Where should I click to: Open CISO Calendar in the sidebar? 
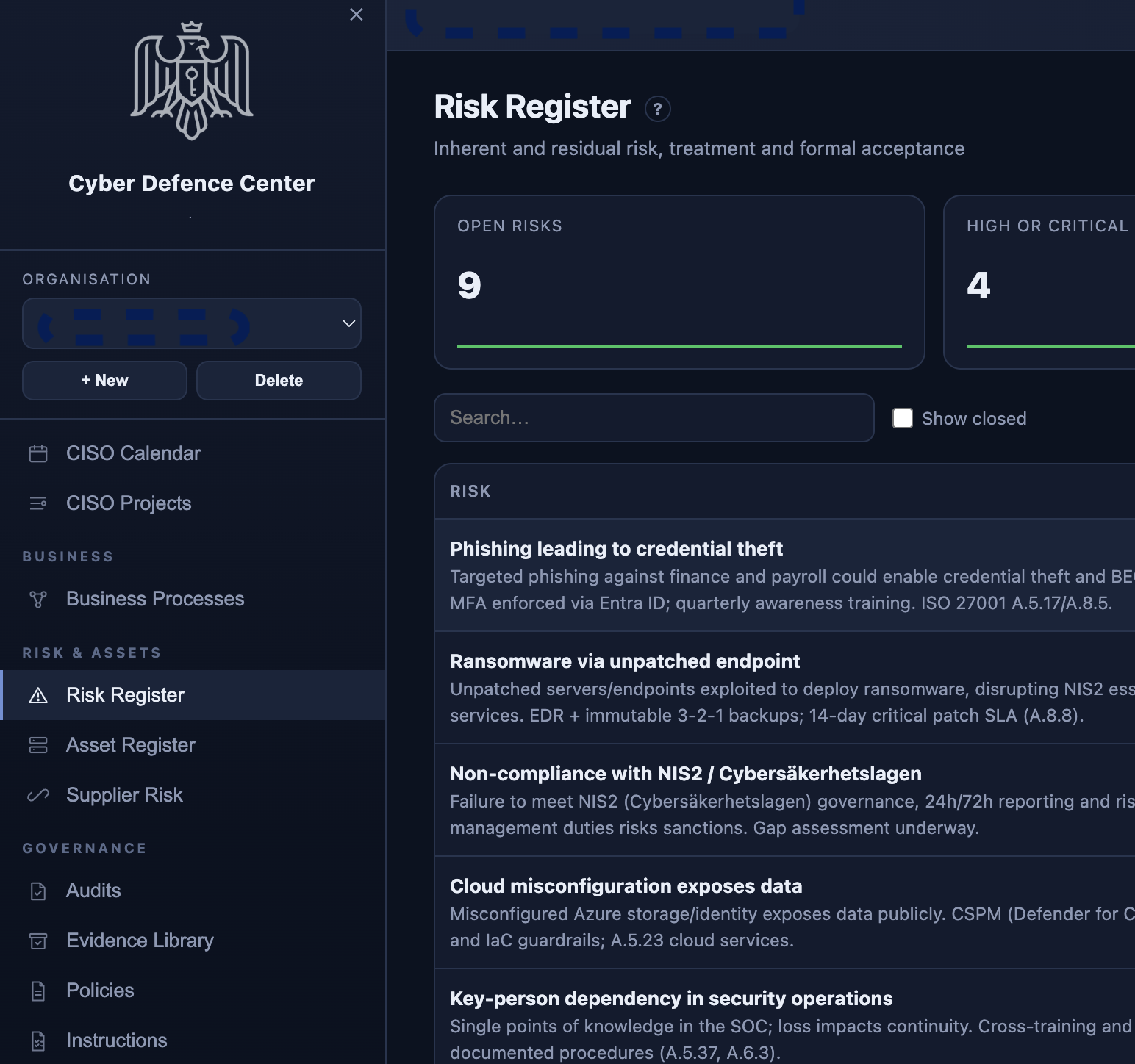click(193, 453)
